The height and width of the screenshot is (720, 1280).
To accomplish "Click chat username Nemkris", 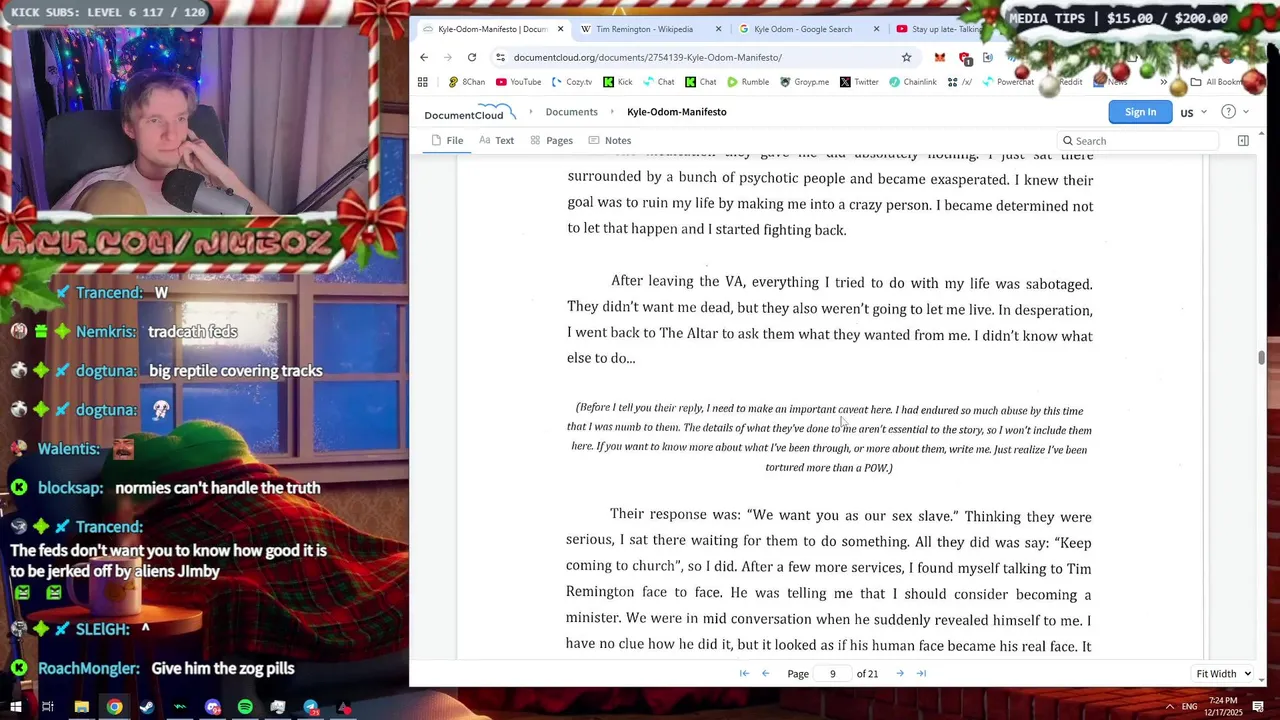I will pyautogui.click(x=105, y=332).
